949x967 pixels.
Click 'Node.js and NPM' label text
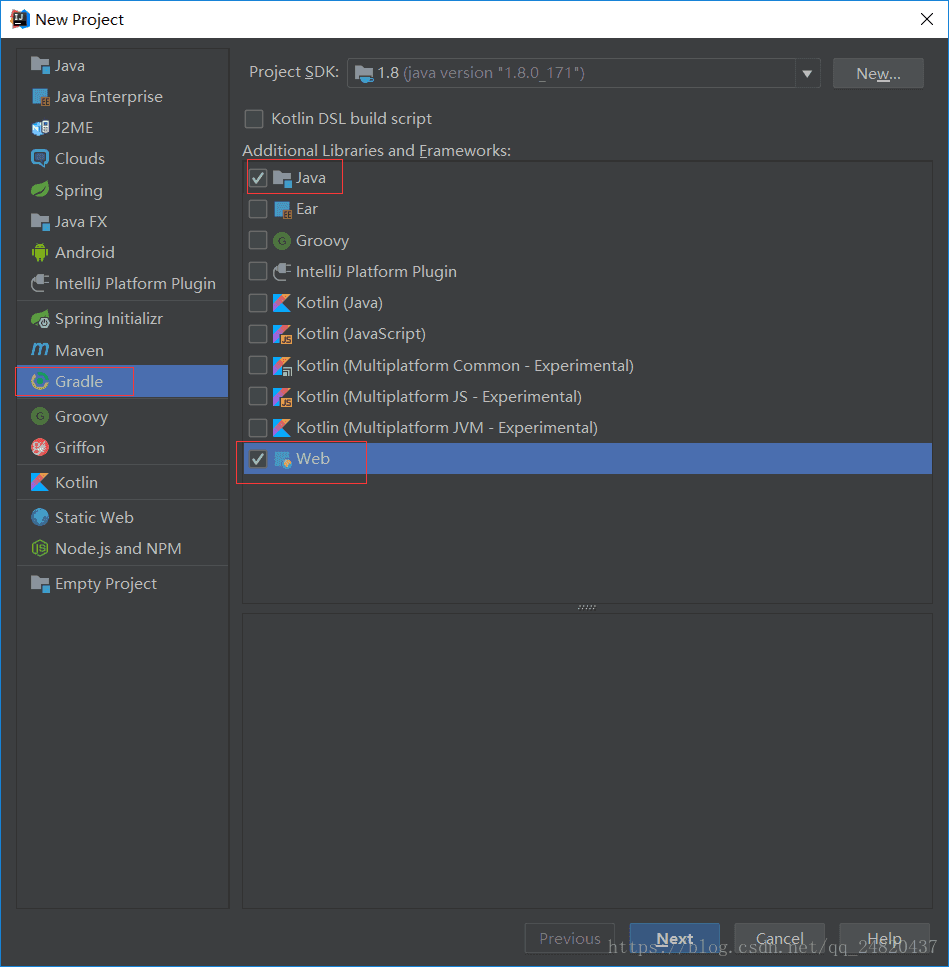click(x=118, y=548)
